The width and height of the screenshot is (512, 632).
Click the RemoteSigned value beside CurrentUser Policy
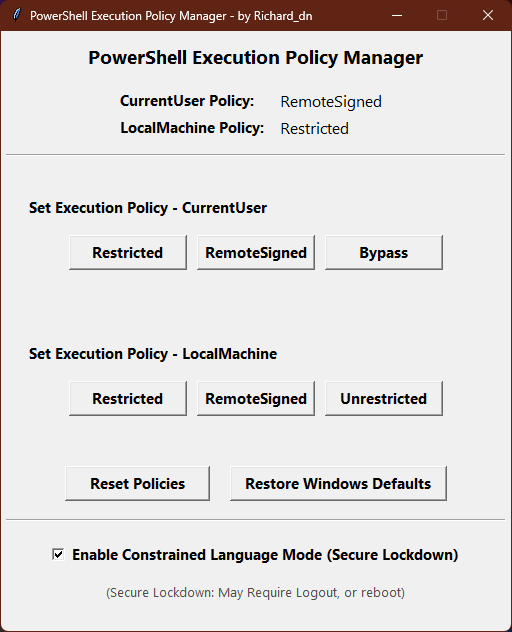(331, 102)
